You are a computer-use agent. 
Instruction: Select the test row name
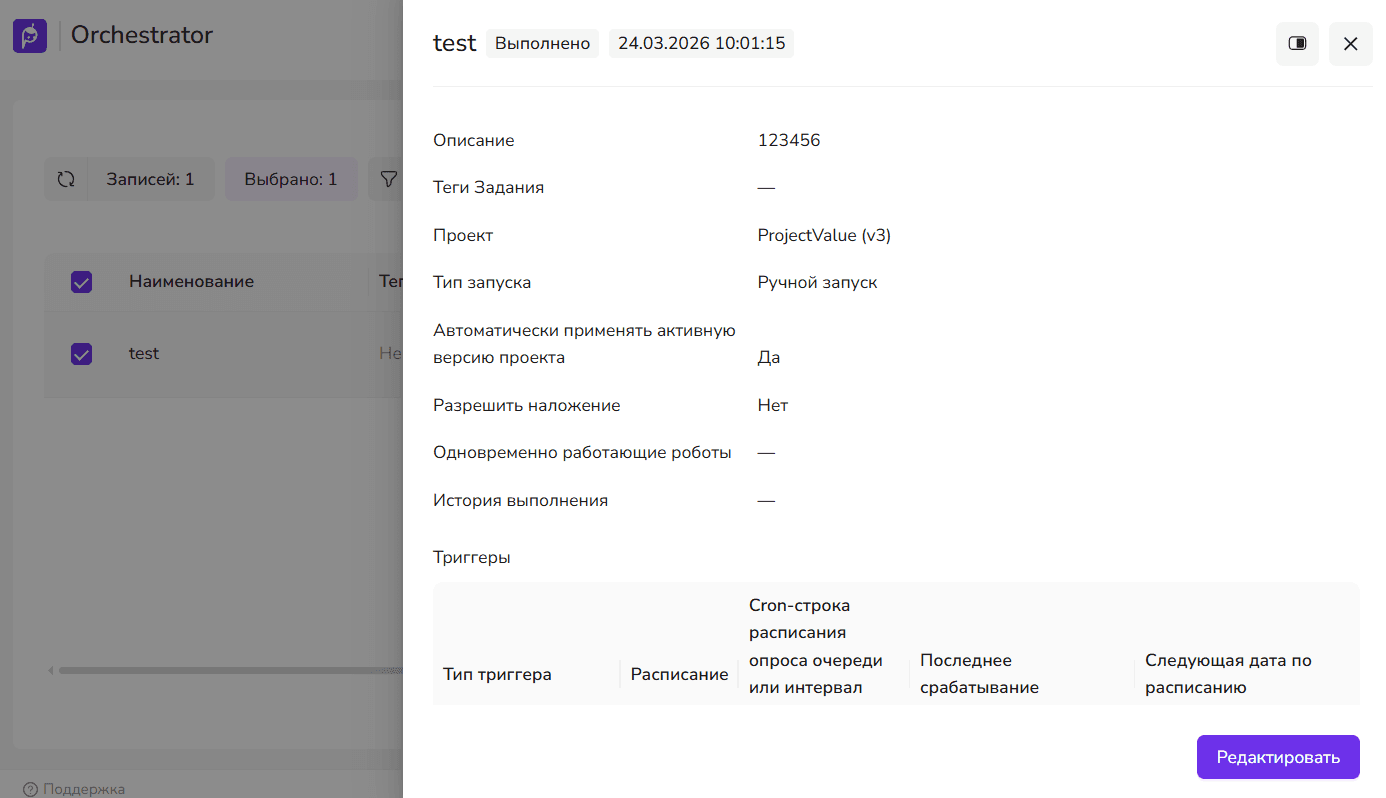point(144,354)
